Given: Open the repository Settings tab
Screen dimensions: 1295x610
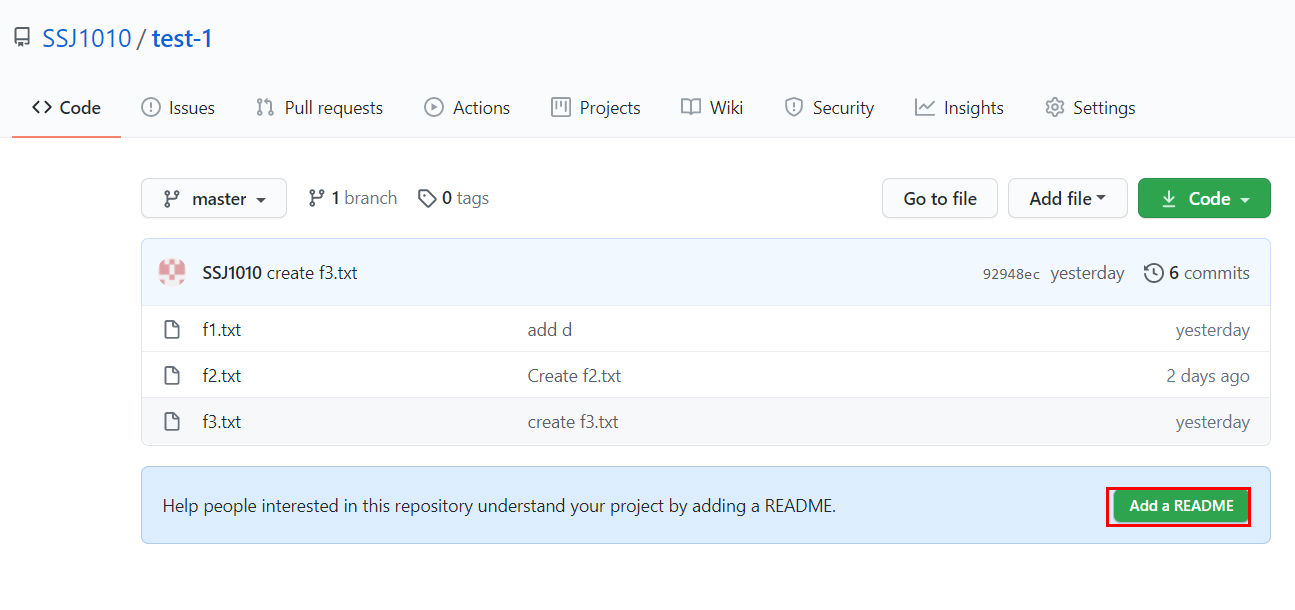Looking at the screenshot, I should pos(1090,108).
